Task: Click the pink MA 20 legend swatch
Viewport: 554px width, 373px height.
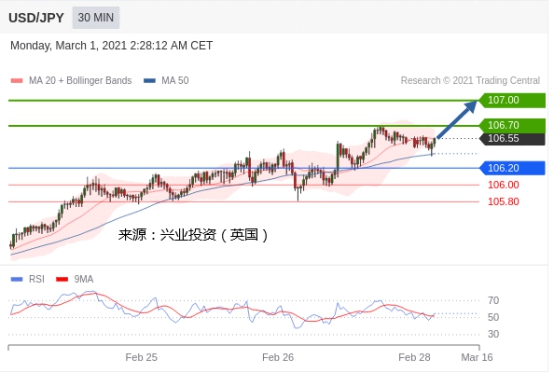Action: click(17, 81)
